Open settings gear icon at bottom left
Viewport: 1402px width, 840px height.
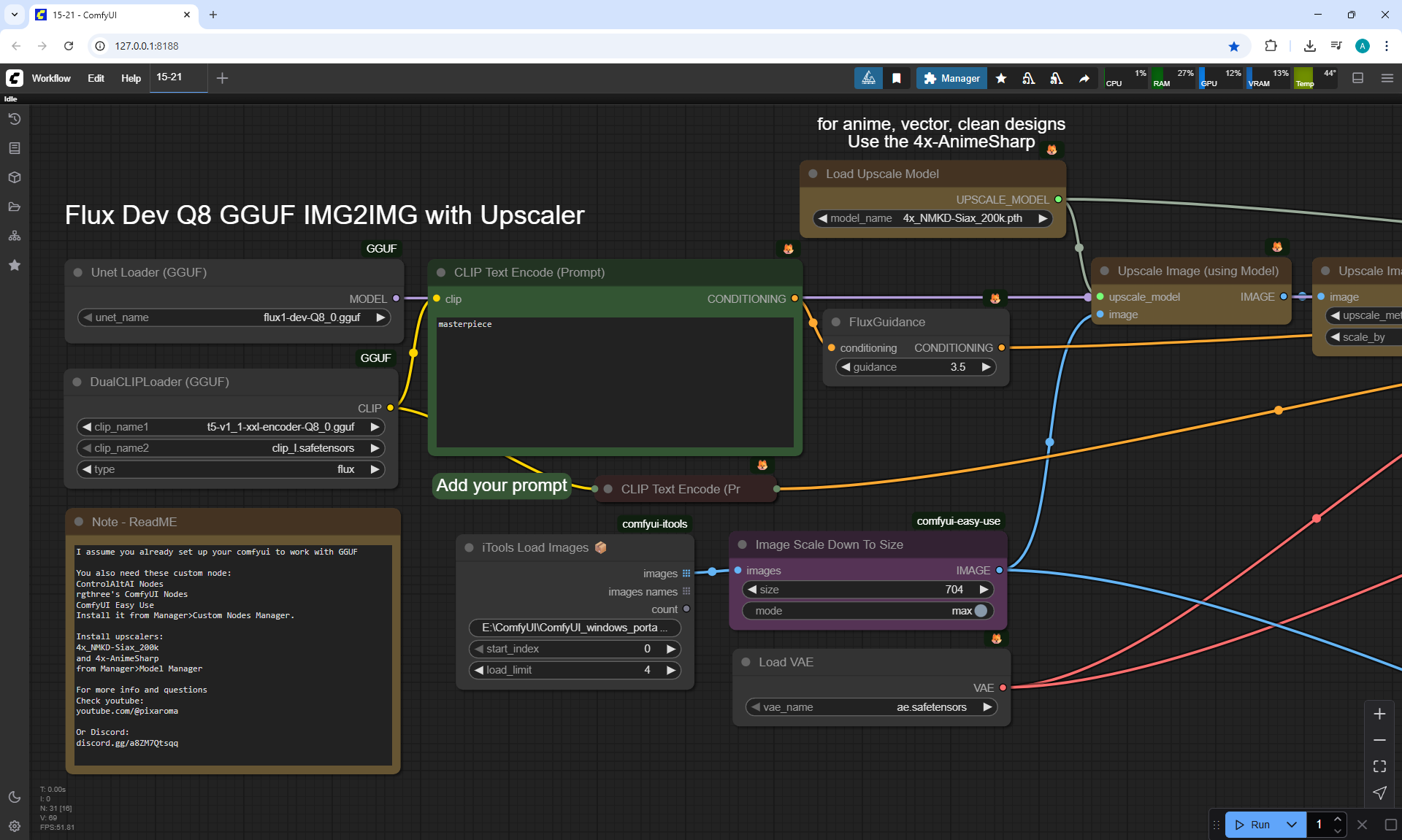15,826
